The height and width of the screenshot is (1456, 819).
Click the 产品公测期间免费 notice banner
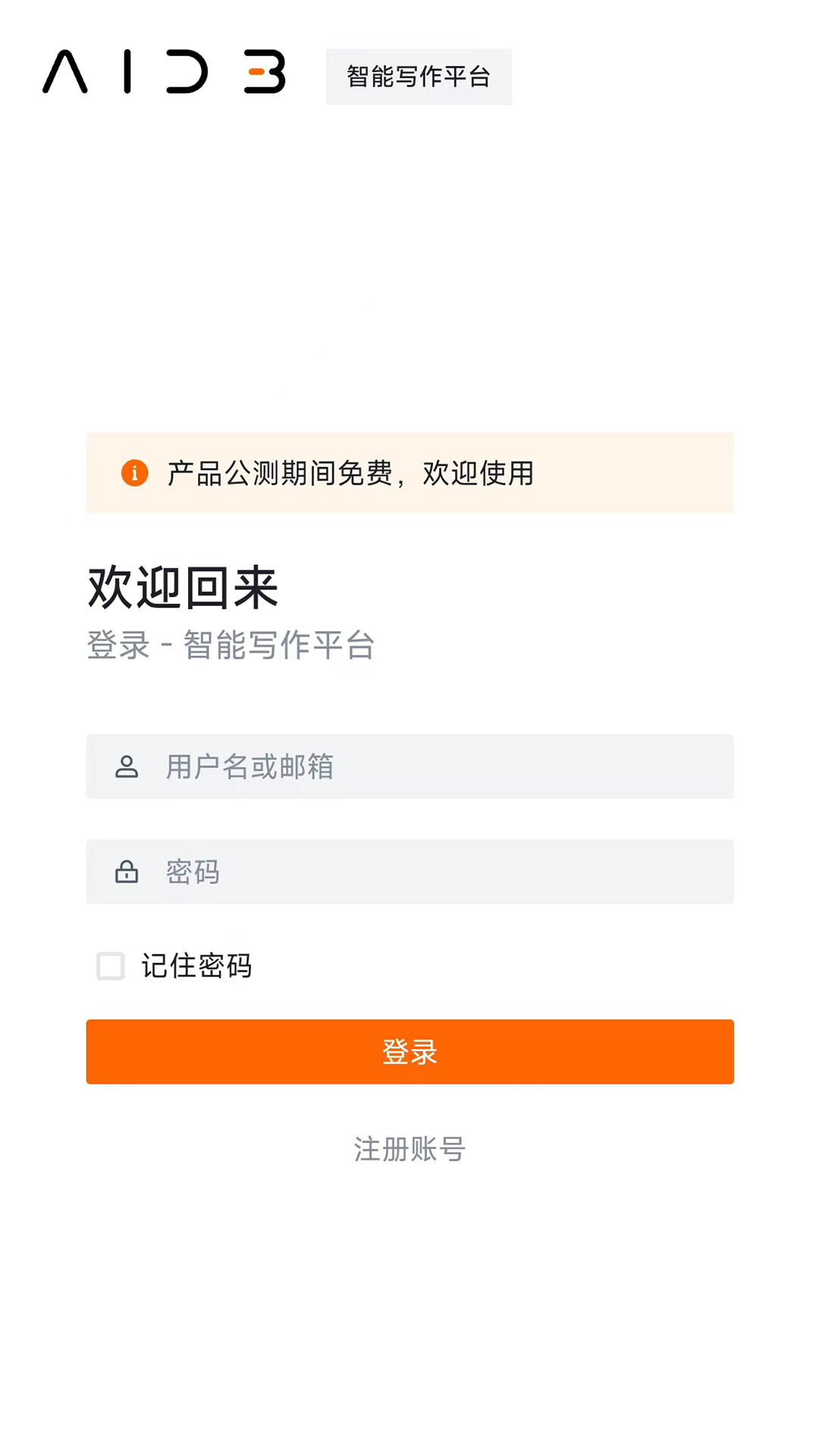[x=409, y=473]
